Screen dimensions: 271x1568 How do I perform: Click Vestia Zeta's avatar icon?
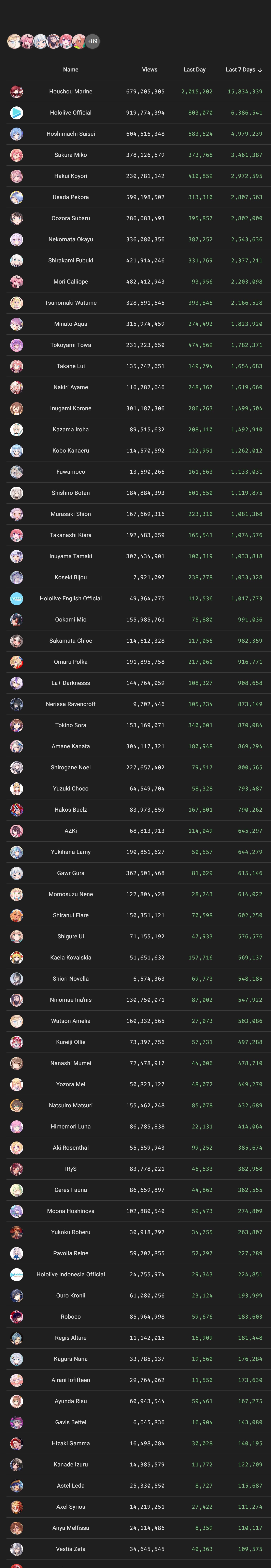[x=16, y=1549]
